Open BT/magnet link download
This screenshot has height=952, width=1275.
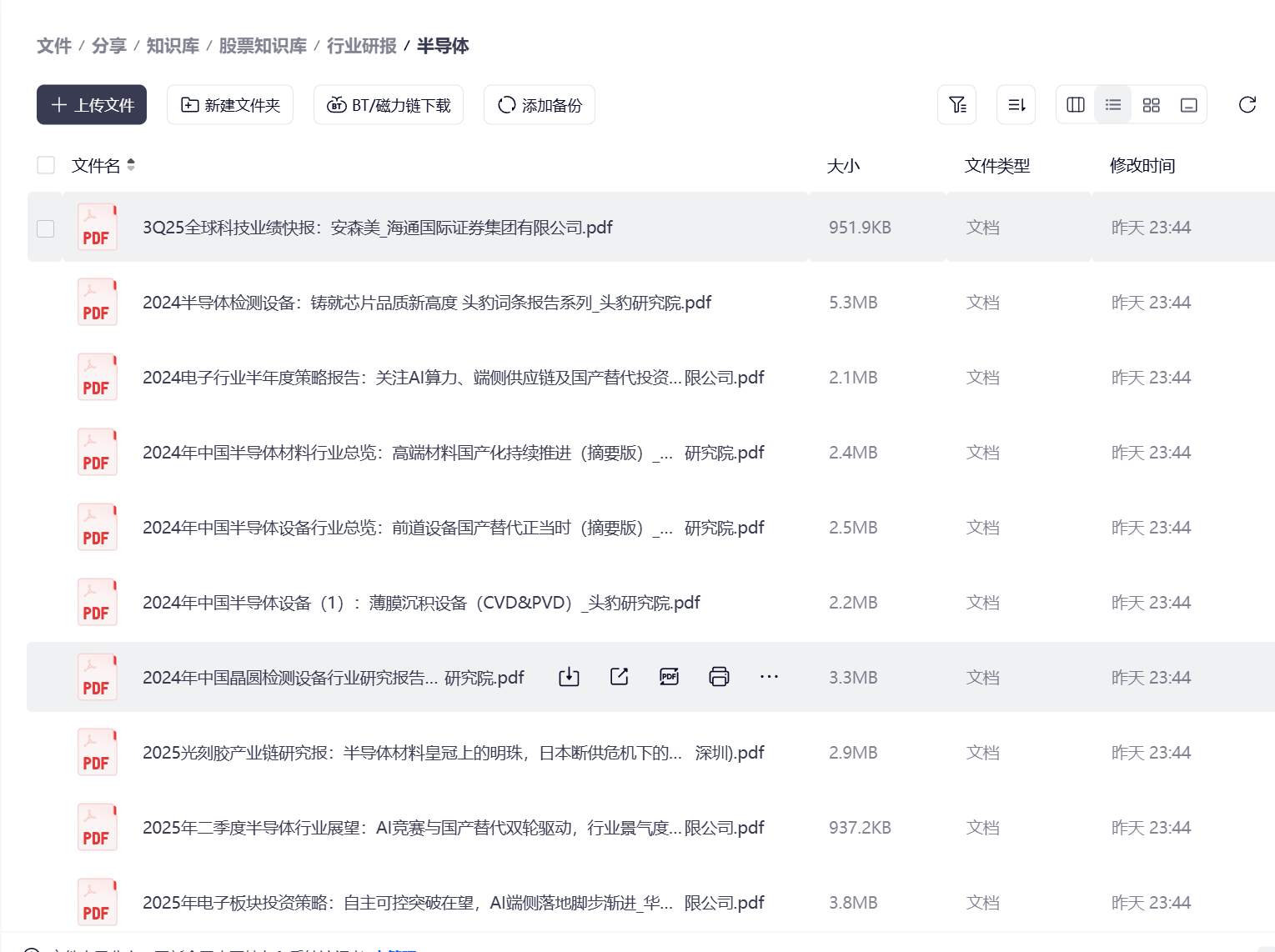click(389, 105)
